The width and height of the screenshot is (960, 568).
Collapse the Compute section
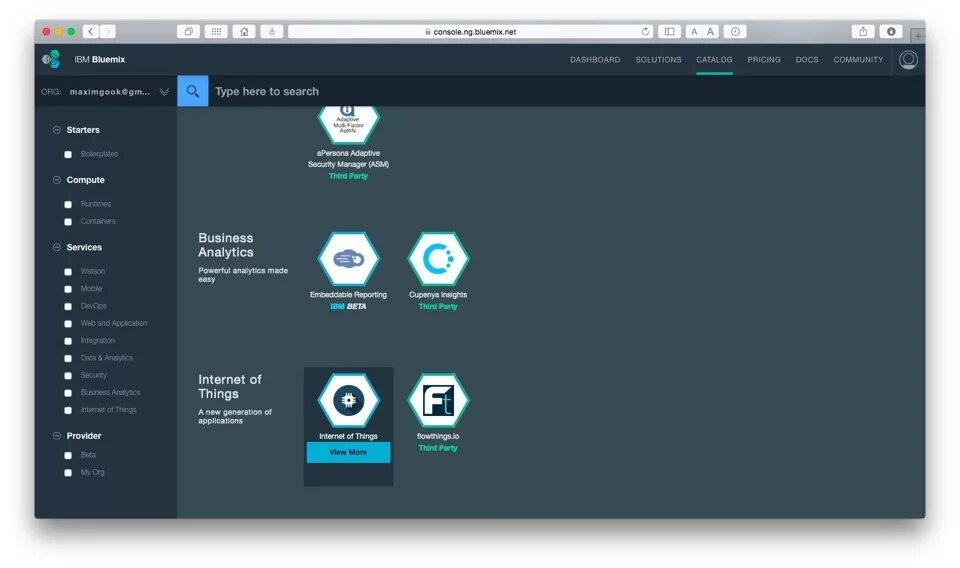click(x=57, y=180)
